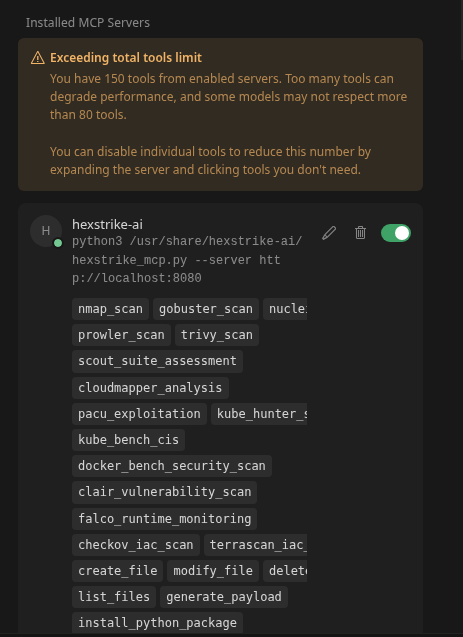Select the generate_payload tool chip
Image resolution: width=463 pixels, height=637 pixels.
tap(224, 596)
